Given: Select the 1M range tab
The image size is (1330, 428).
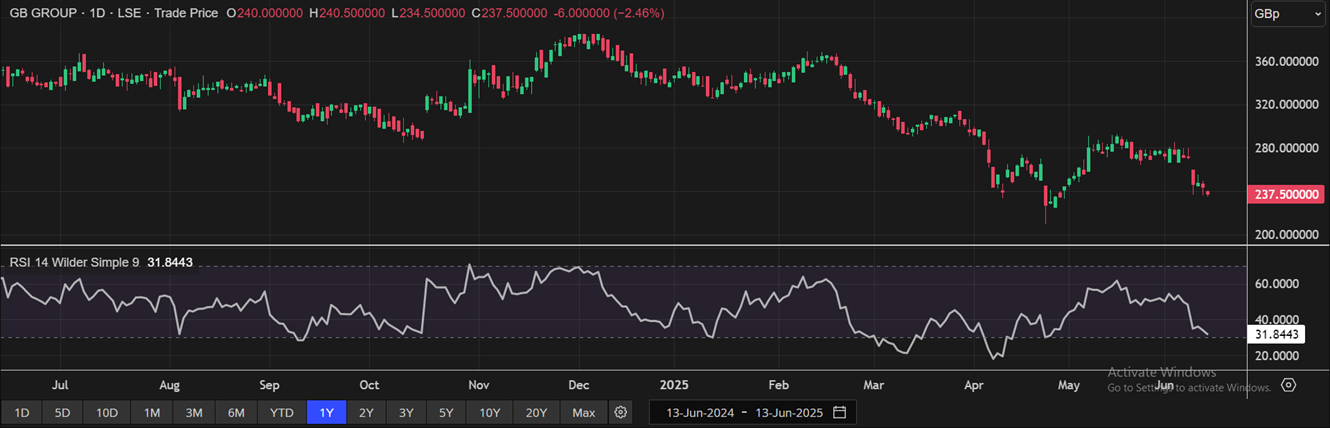Looking at the screenshot, I should coord(152,412).
